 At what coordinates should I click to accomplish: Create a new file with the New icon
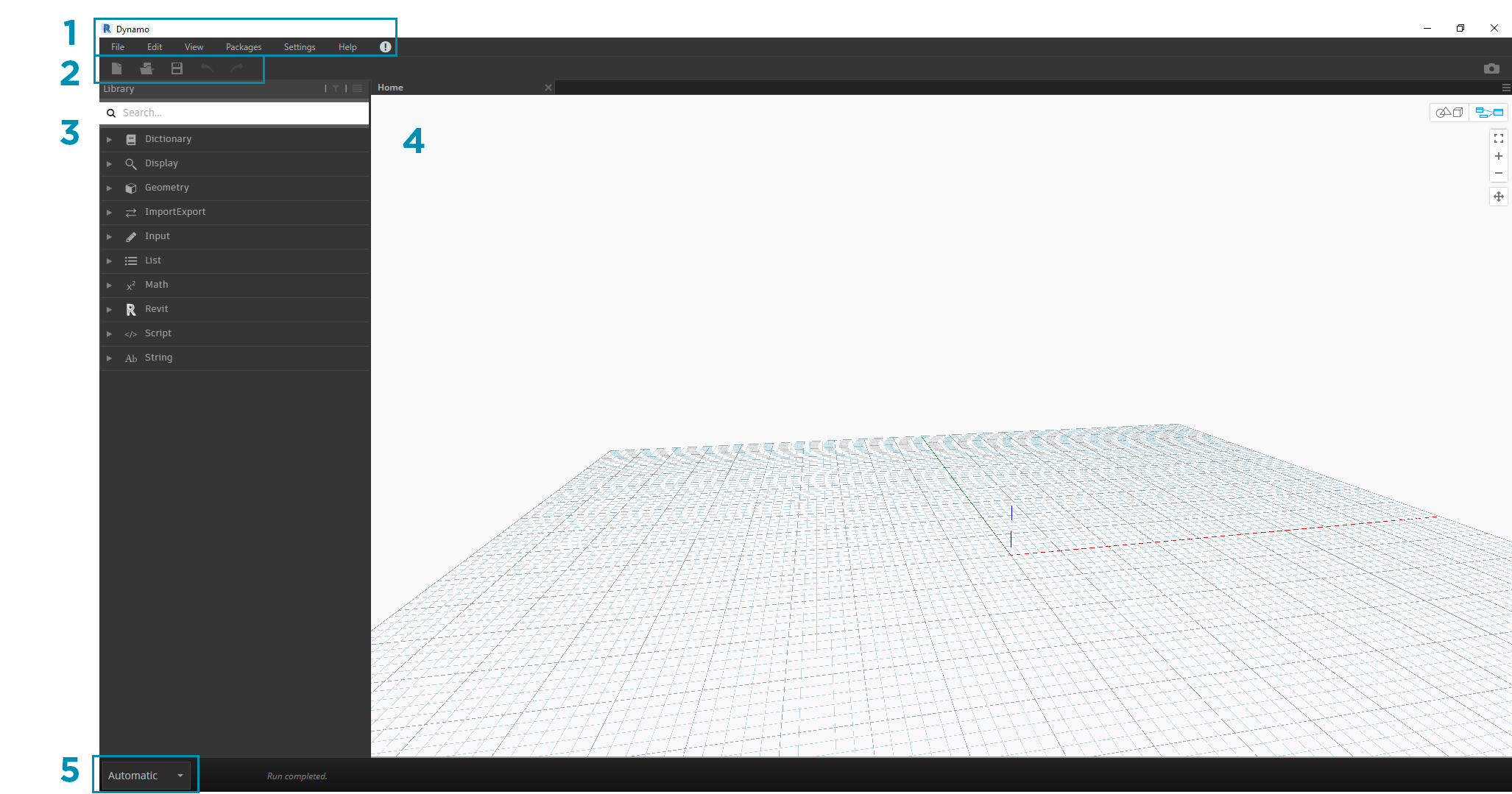coord(116,68)
